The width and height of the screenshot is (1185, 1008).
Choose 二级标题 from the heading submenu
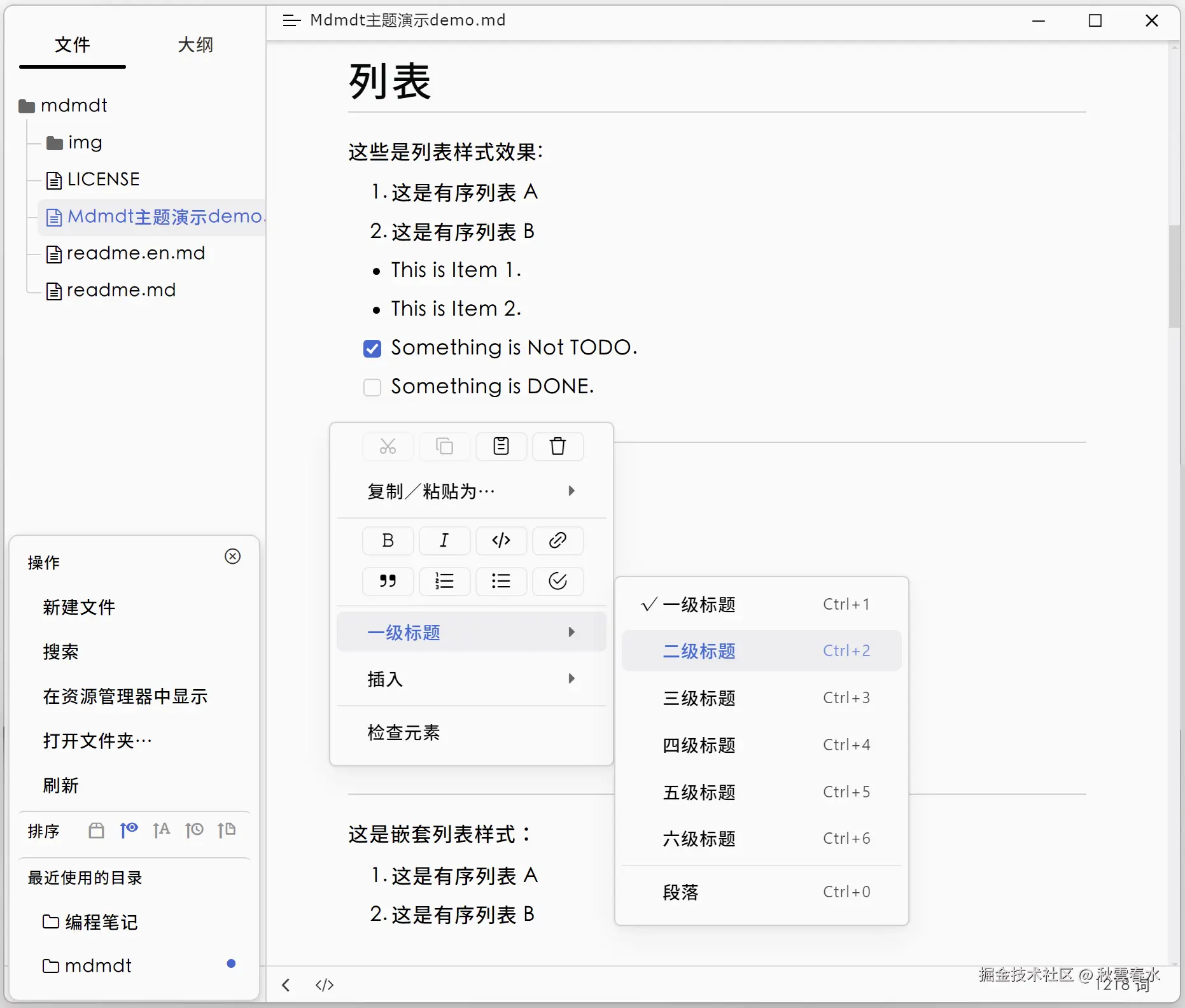(761, 650)
